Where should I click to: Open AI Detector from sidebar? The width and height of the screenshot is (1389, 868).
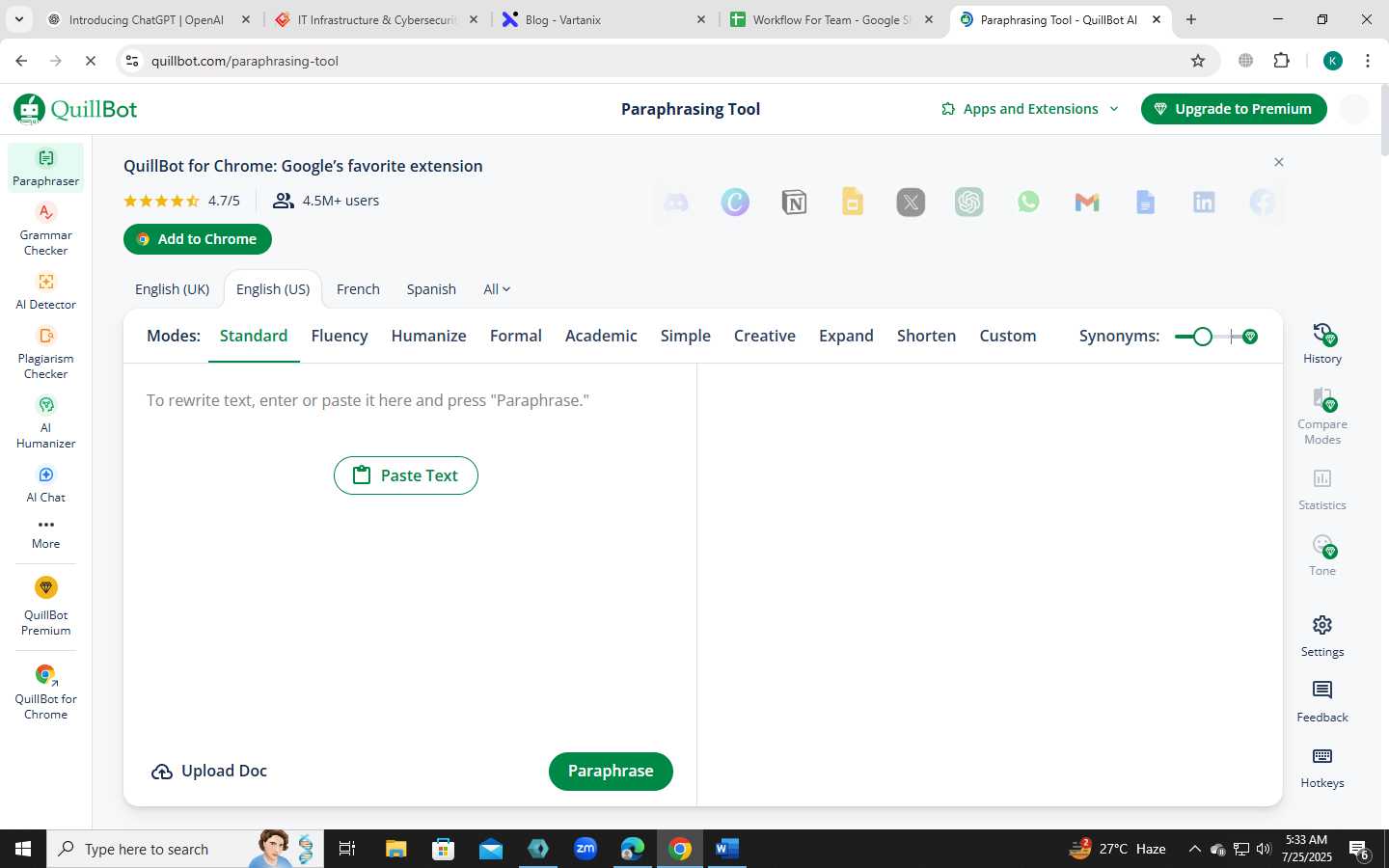click(x=45, y=290)
